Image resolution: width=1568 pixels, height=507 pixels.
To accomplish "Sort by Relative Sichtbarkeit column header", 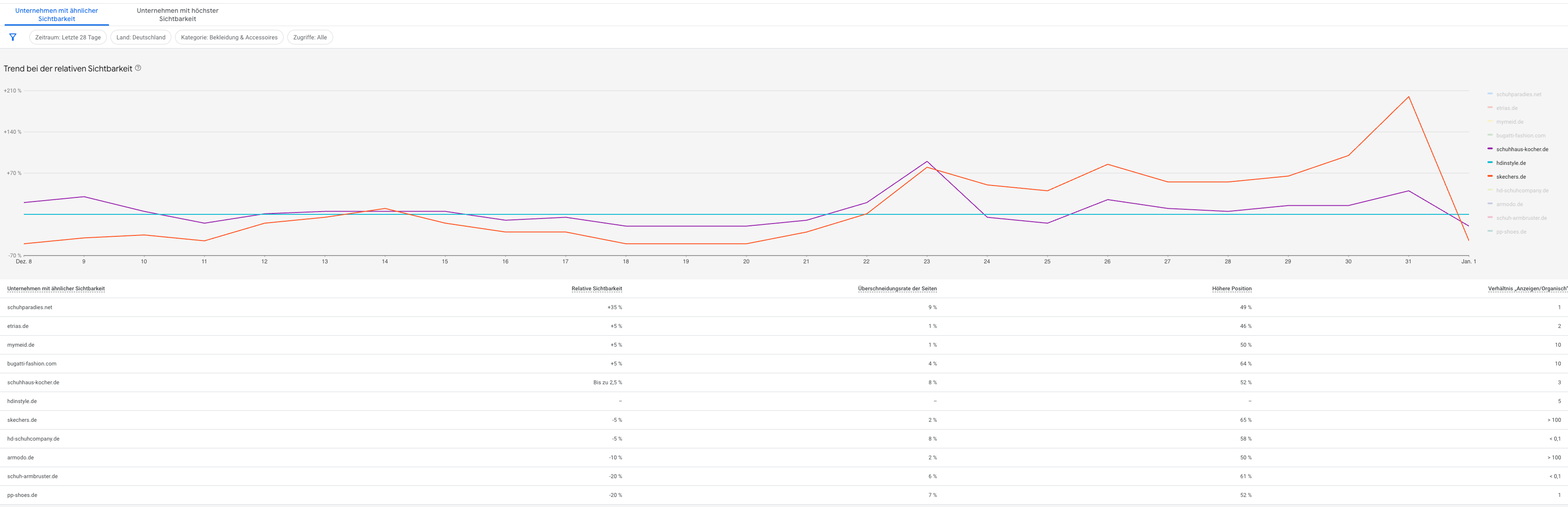I will coord(597,289).
